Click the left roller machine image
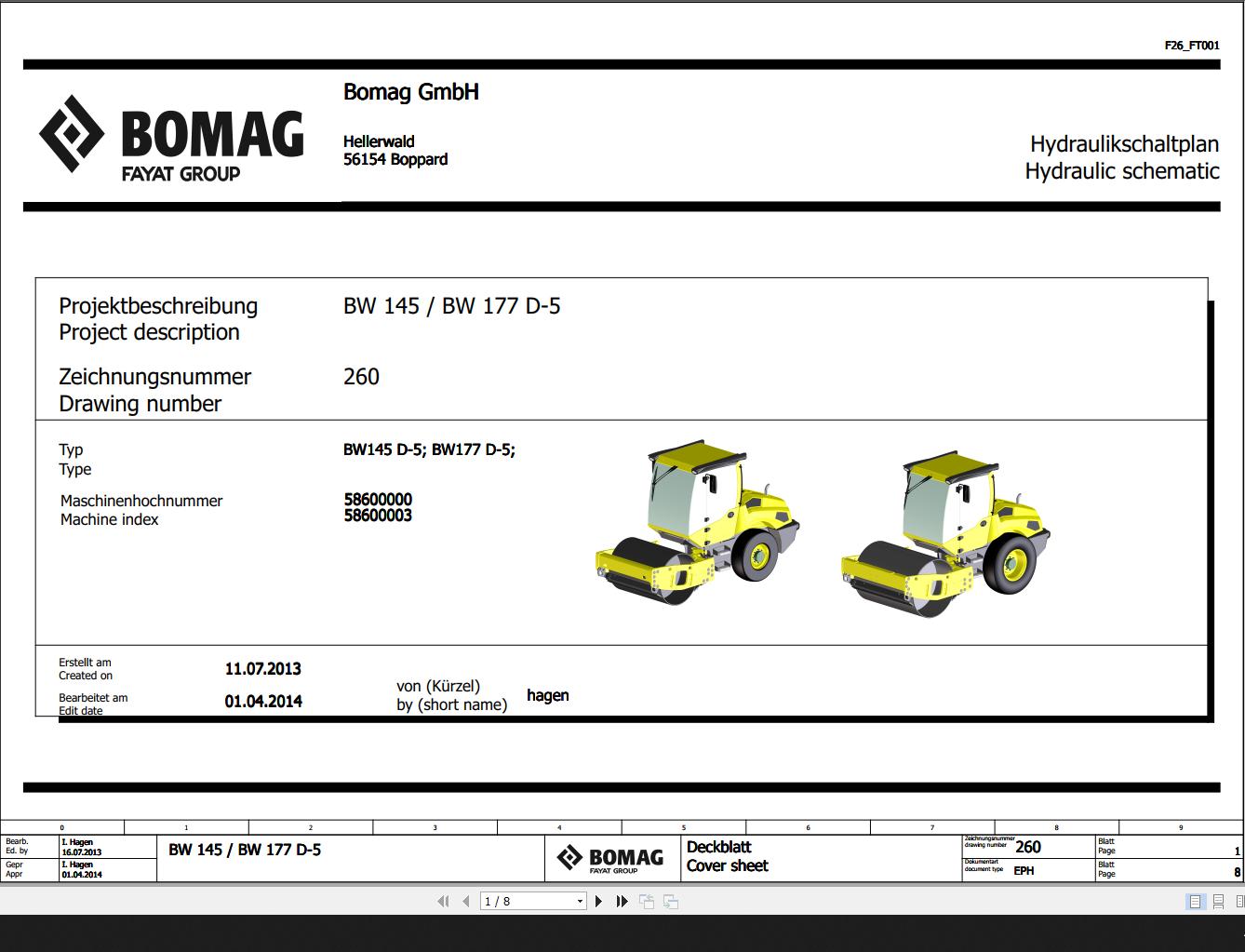Image resolution: width=1245 pixels, height=952 pixels. click(x=698, y=523)
